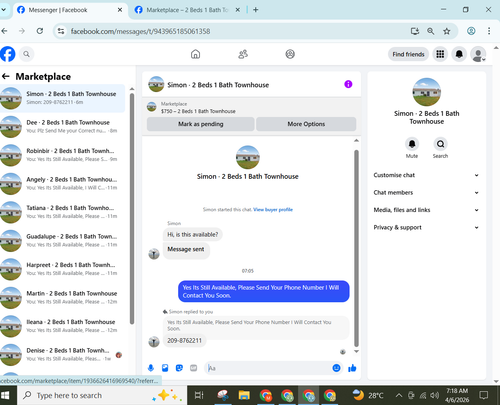Open Angely chat in conversation list
The image size is (500, 405).
(x=63, y=184)
